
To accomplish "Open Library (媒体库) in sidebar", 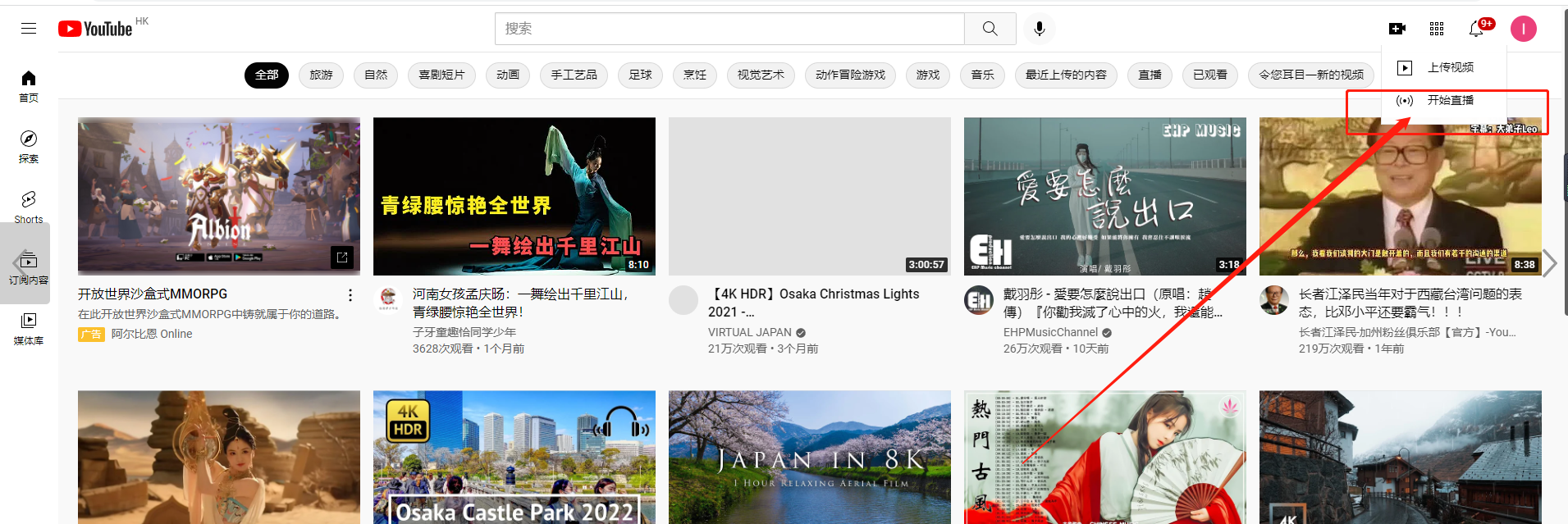I will pyautogui.click(x=29, y=329).
